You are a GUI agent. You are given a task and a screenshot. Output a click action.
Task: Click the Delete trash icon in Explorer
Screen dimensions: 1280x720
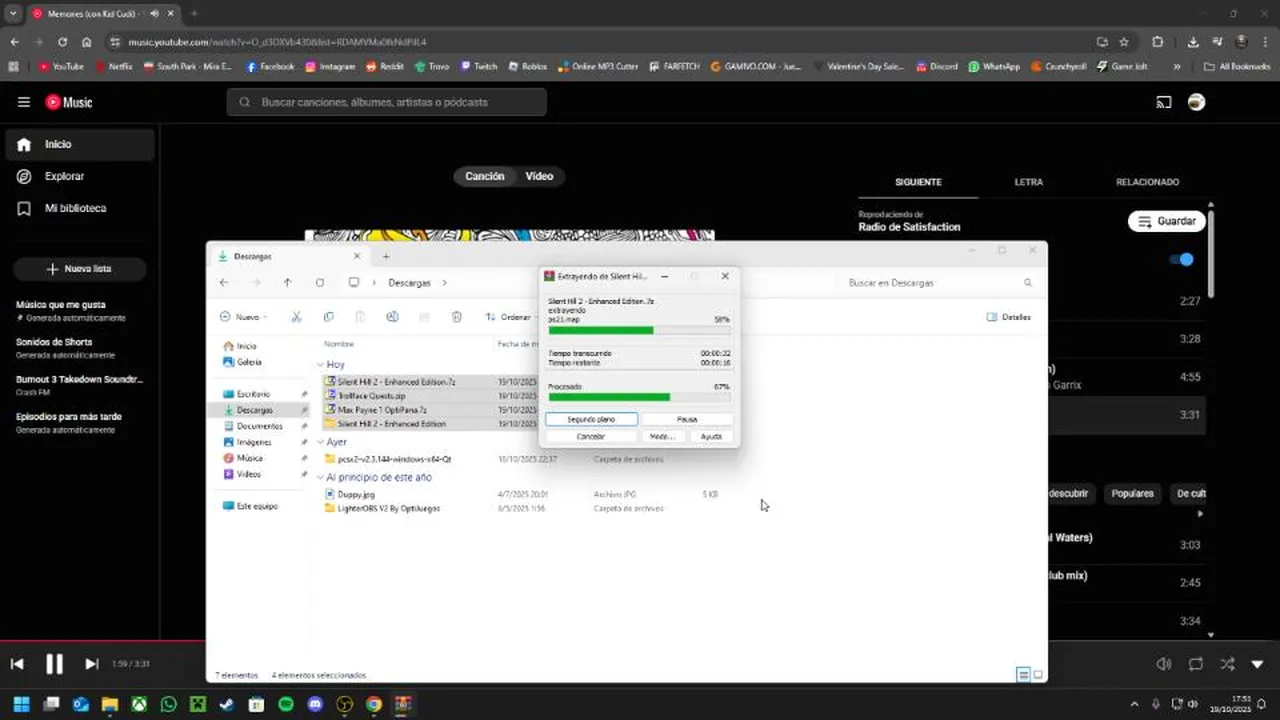point(456,317)
